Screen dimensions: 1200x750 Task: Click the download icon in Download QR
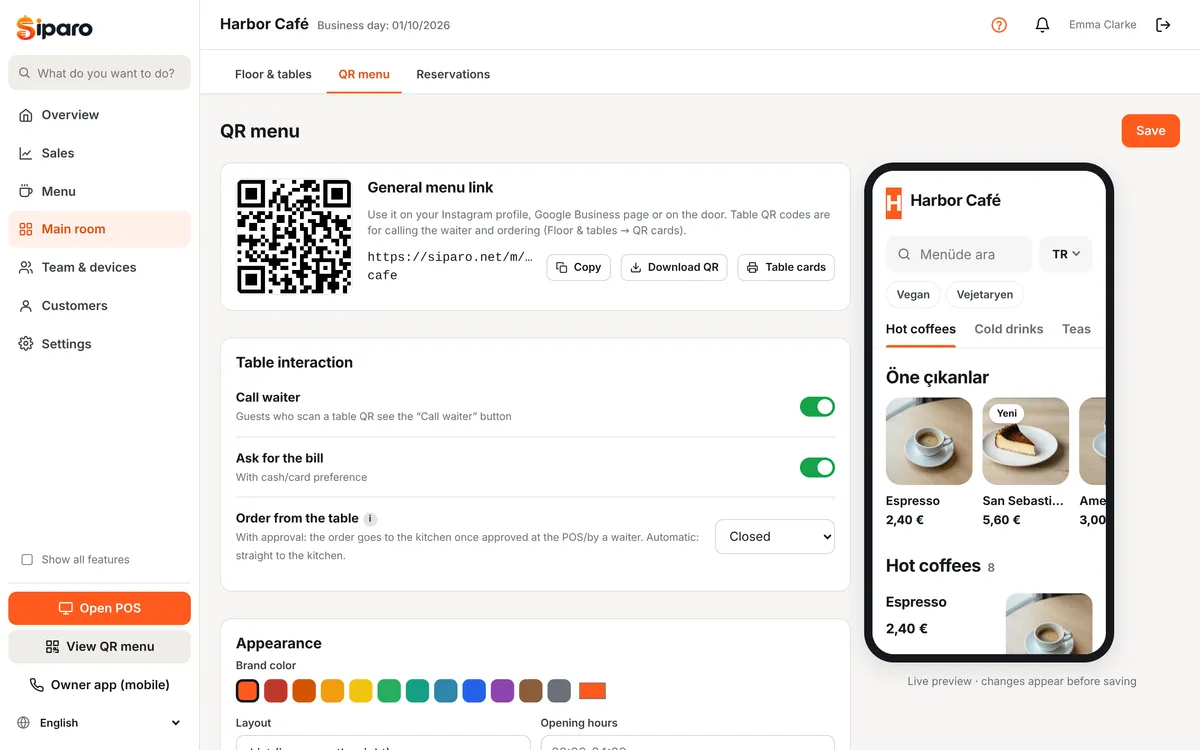pos(636,267)
